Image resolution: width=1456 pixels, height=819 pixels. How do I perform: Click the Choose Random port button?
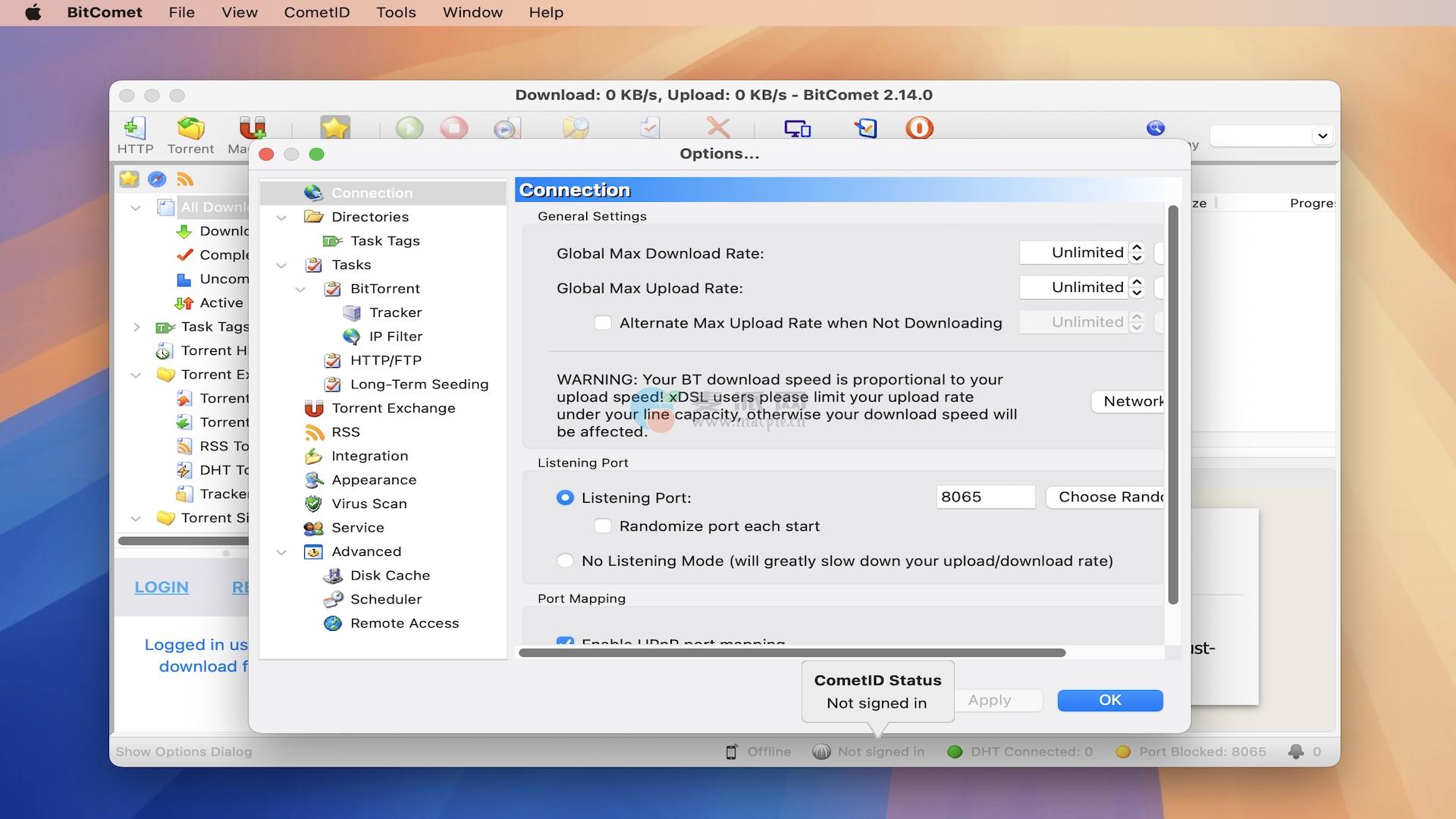click(1105, 497)
